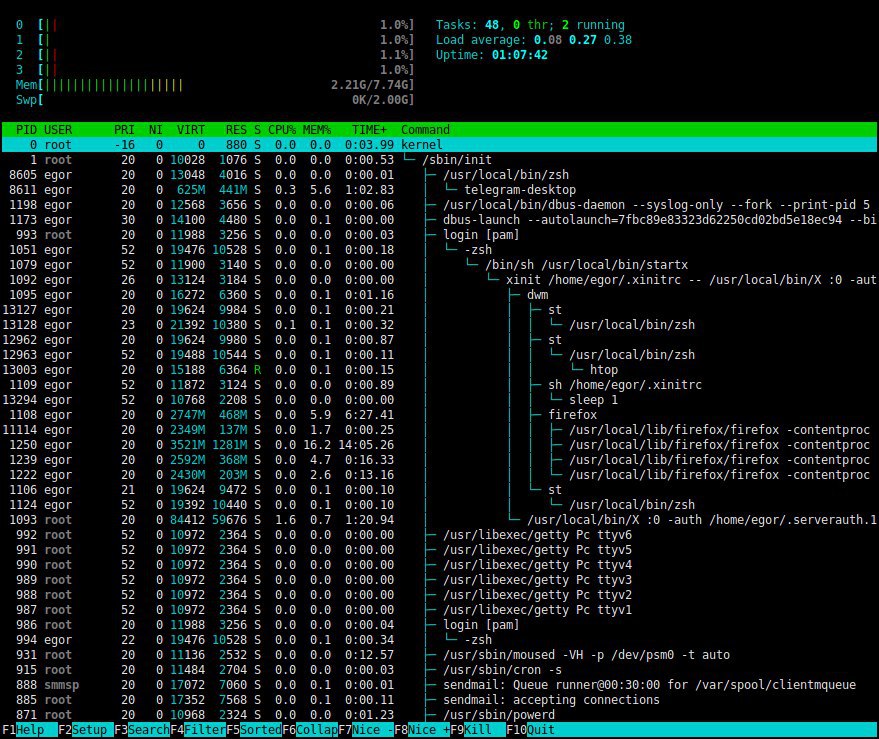Click the smmsp user entry
Viewport: 879px width, 739px height.
(x=62, y=685)
